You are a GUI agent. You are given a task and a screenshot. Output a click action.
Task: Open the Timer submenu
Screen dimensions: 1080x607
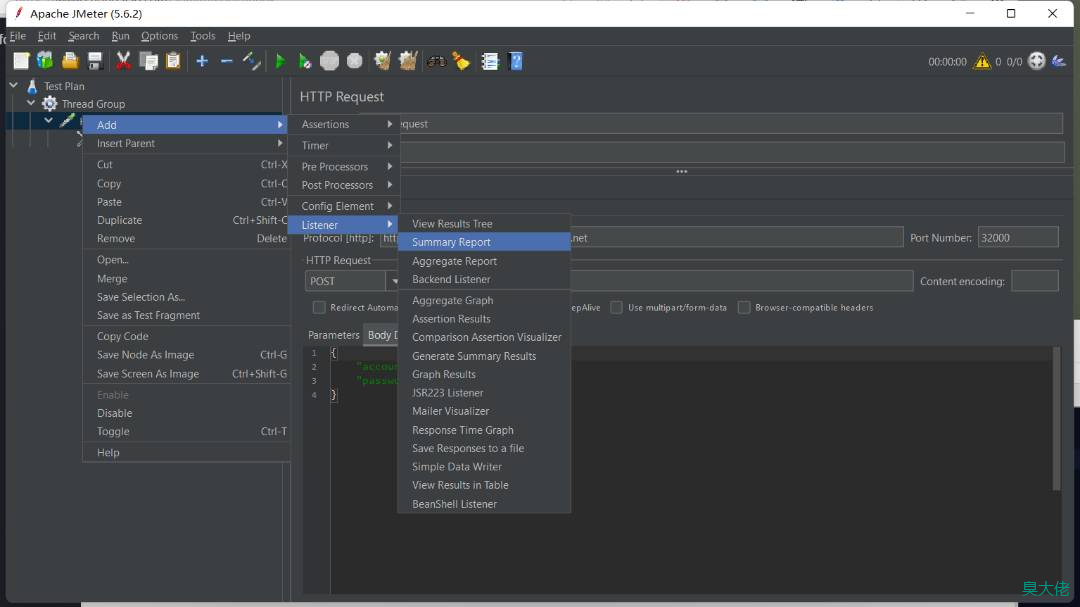(344, 145)
